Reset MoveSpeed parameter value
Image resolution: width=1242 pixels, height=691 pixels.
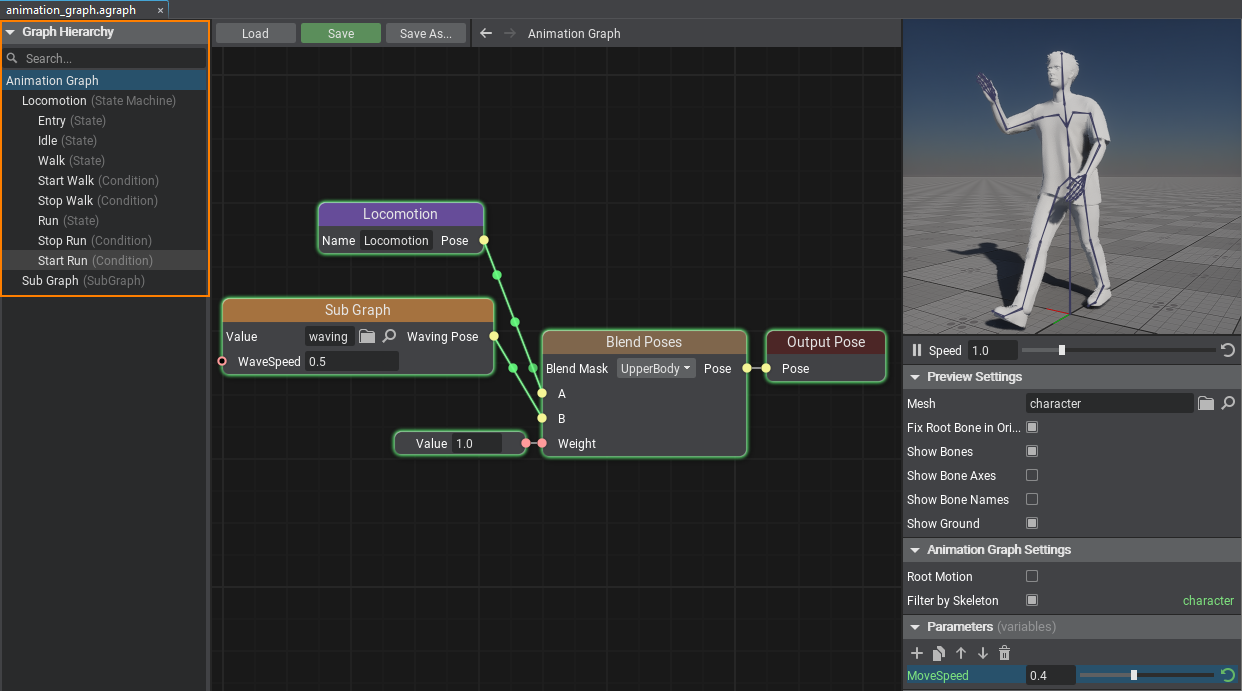1228,675
